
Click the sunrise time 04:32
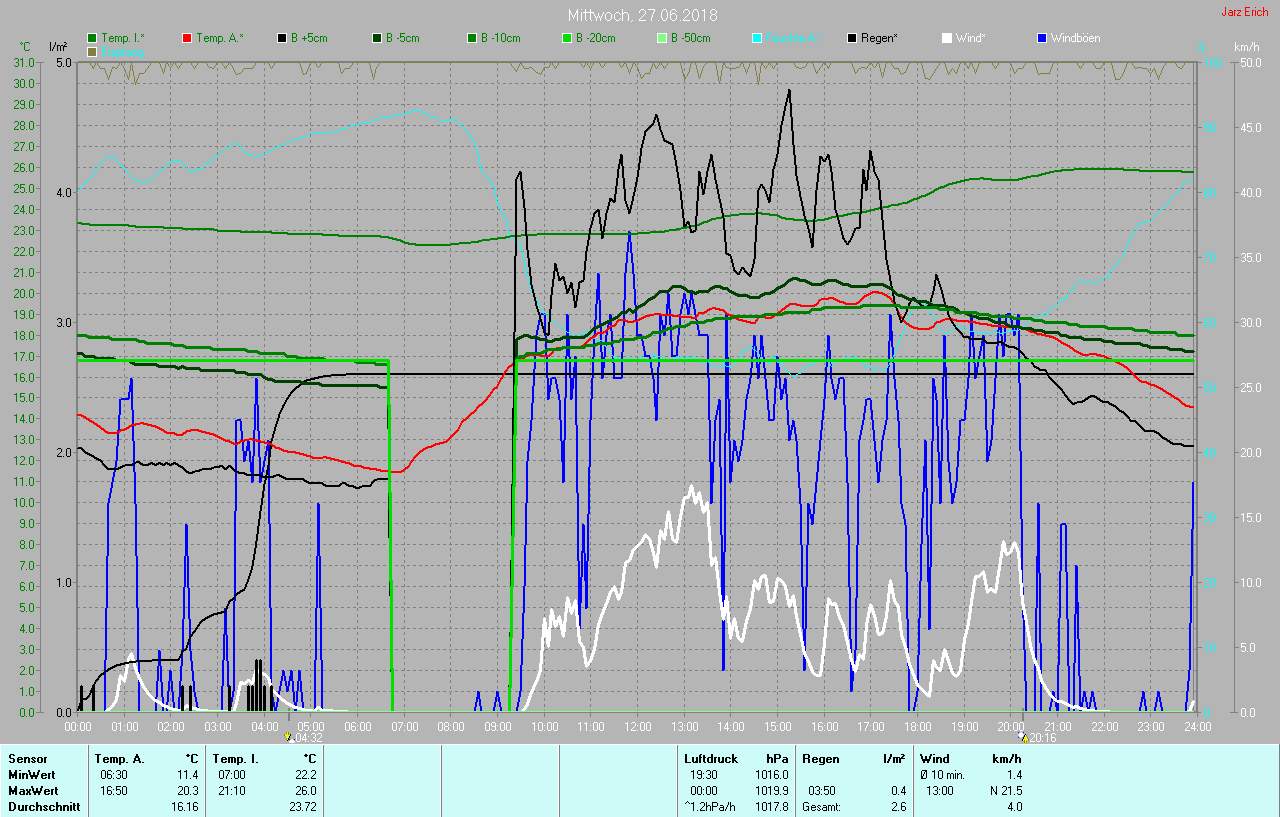(x=309, y=738)
